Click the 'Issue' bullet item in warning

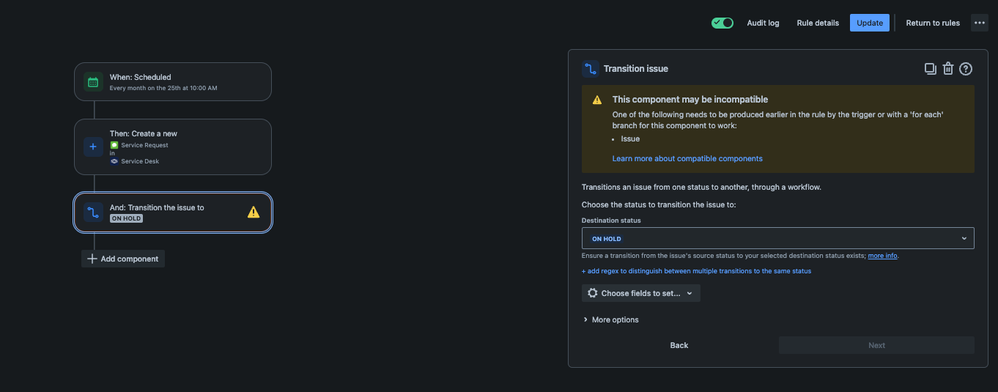[630, 139]
